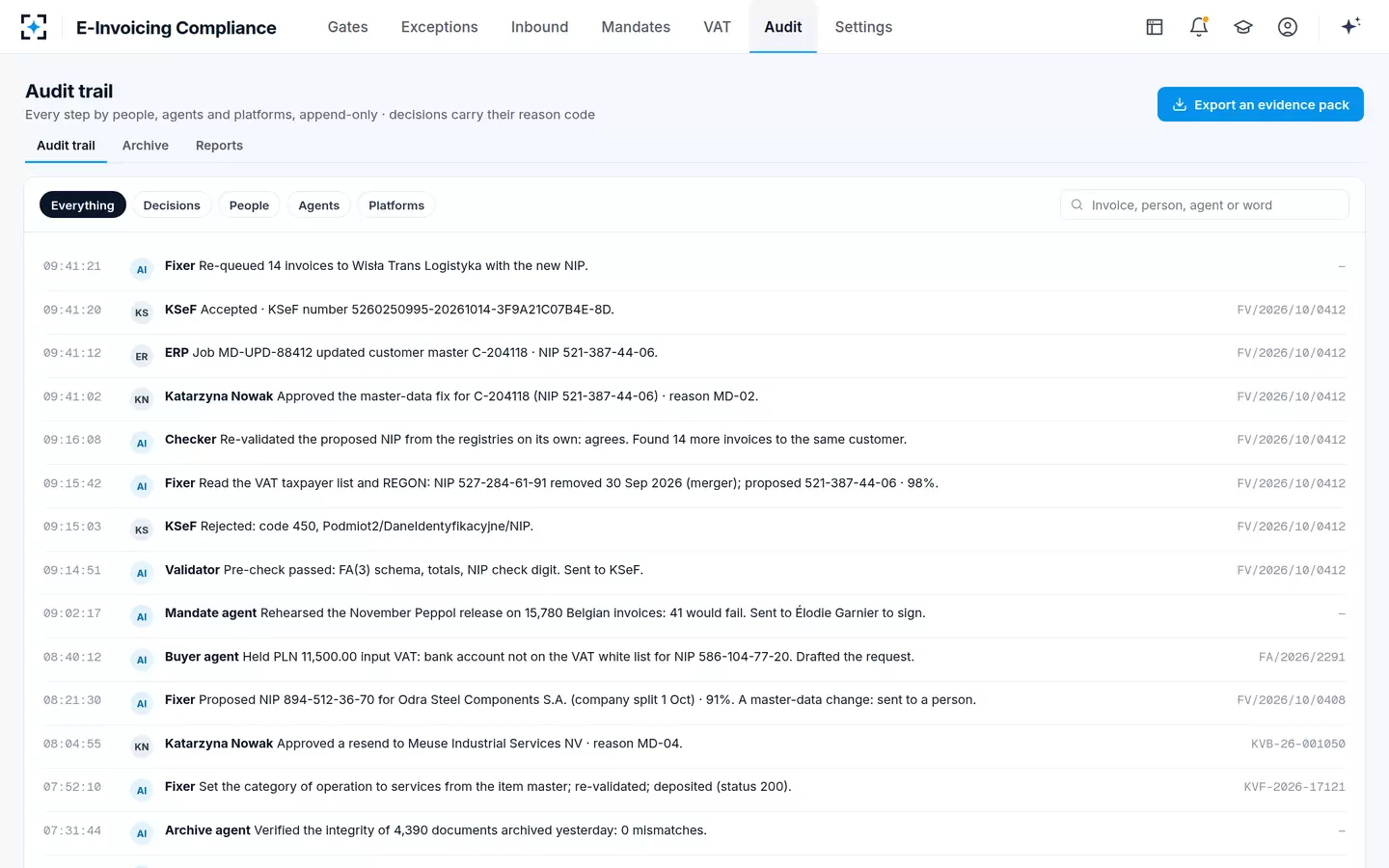Launch the AI sparkle assistant icon
1389x868 pixels.
tap(1350, 26)
